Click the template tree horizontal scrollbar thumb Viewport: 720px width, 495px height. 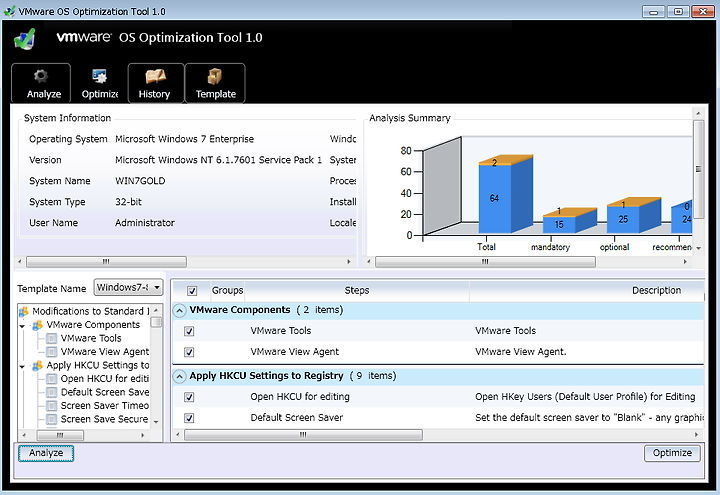[x=60, y=435]
